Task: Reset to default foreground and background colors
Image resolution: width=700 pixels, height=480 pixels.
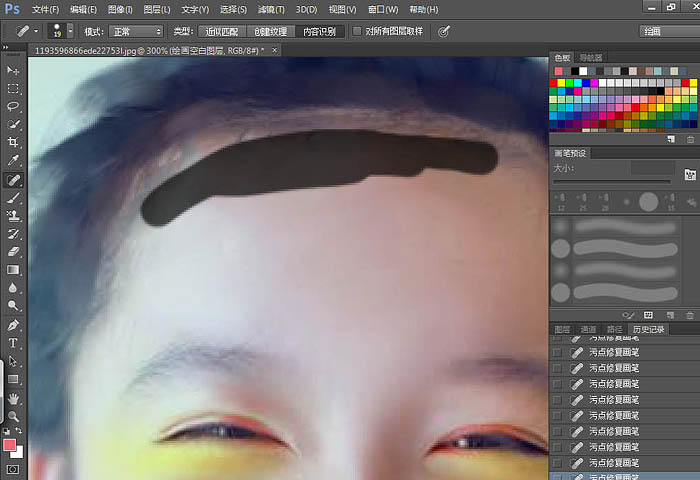Action: pos(6,431)
